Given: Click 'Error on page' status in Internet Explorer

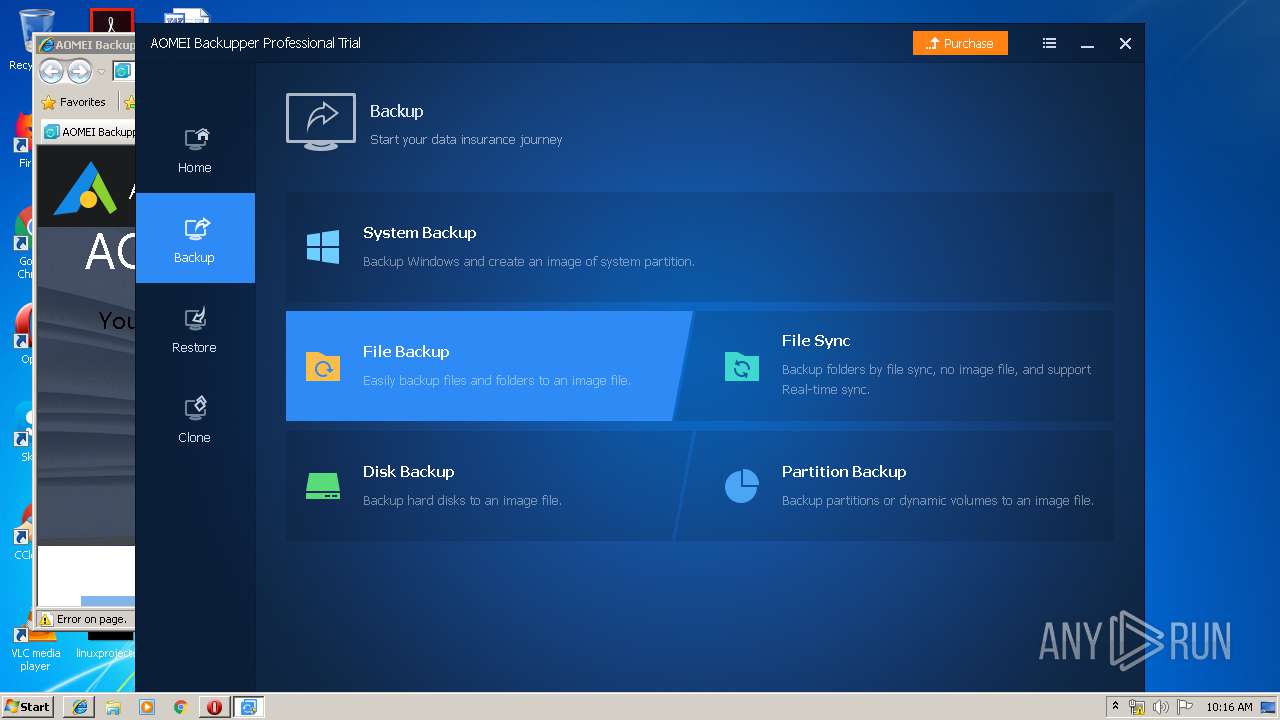Looking at the screenshot, I should point(85,619).
